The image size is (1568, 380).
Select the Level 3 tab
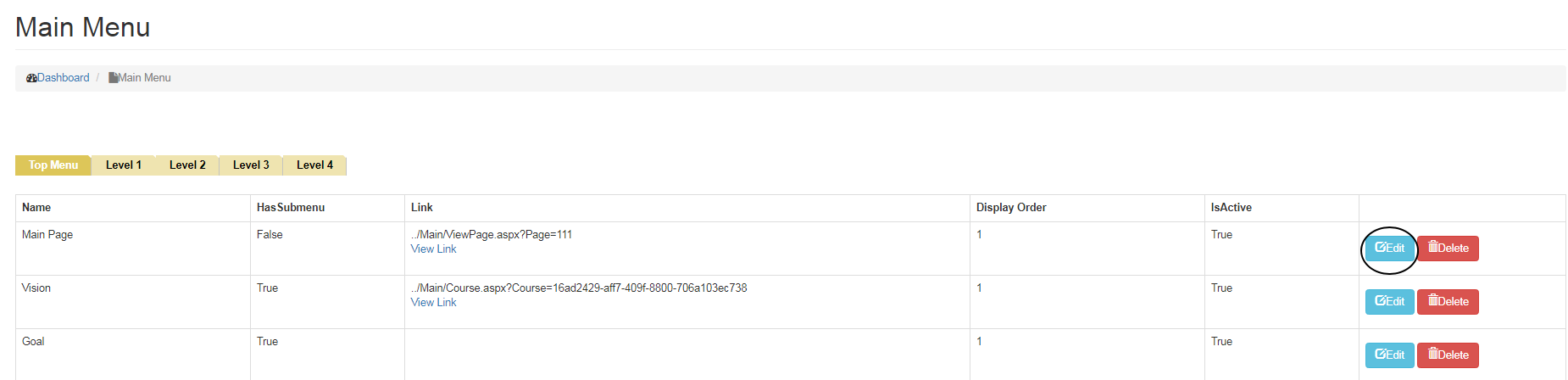[251, 165]
